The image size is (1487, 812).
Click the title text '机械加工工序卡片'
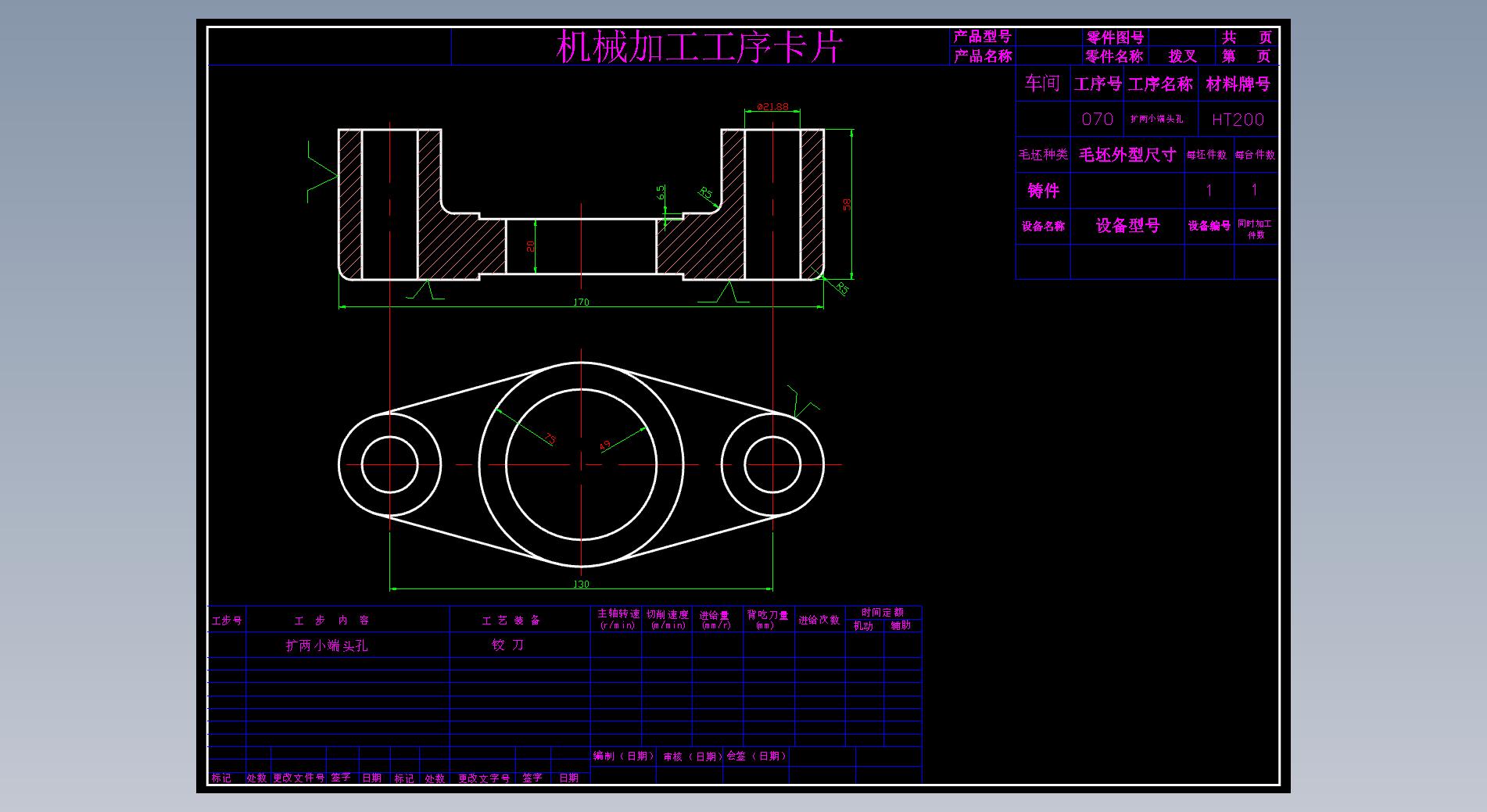tap(698, 47)
